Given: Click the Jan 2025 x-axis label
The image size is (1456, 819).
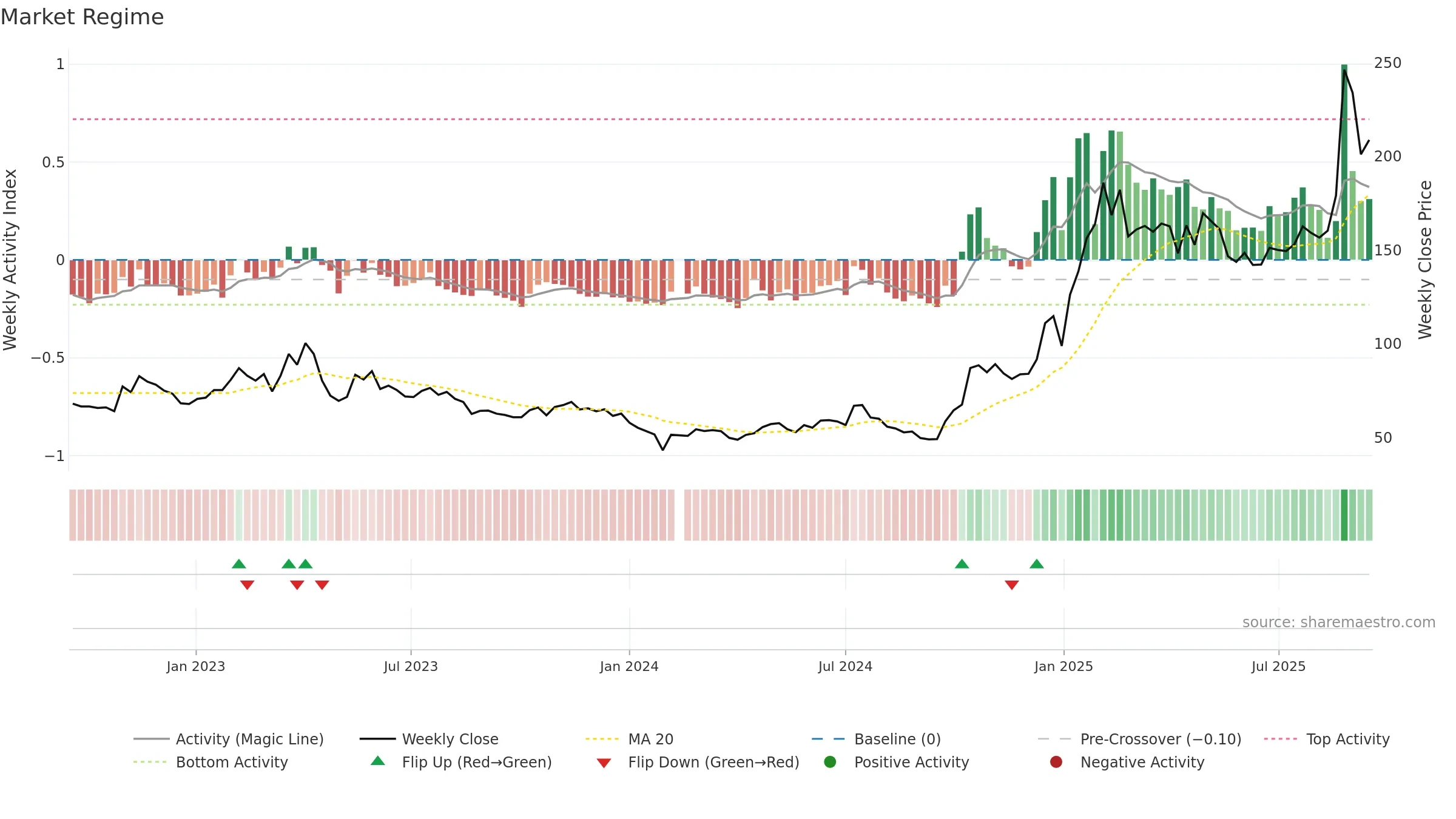Looking at the screenshot, I should click(x=1063, y=666).
